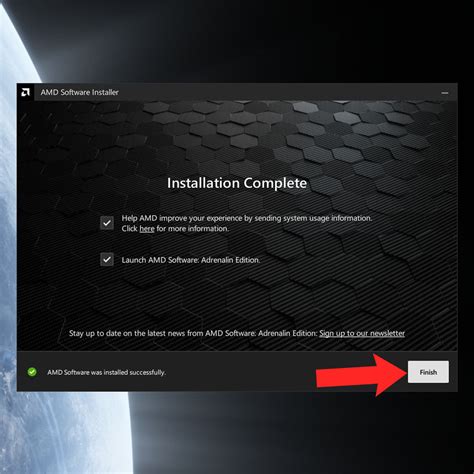The width and height of the screenshot is (474, 474).
Task: Open the 'here' more information link
Action: coord(147,229)
